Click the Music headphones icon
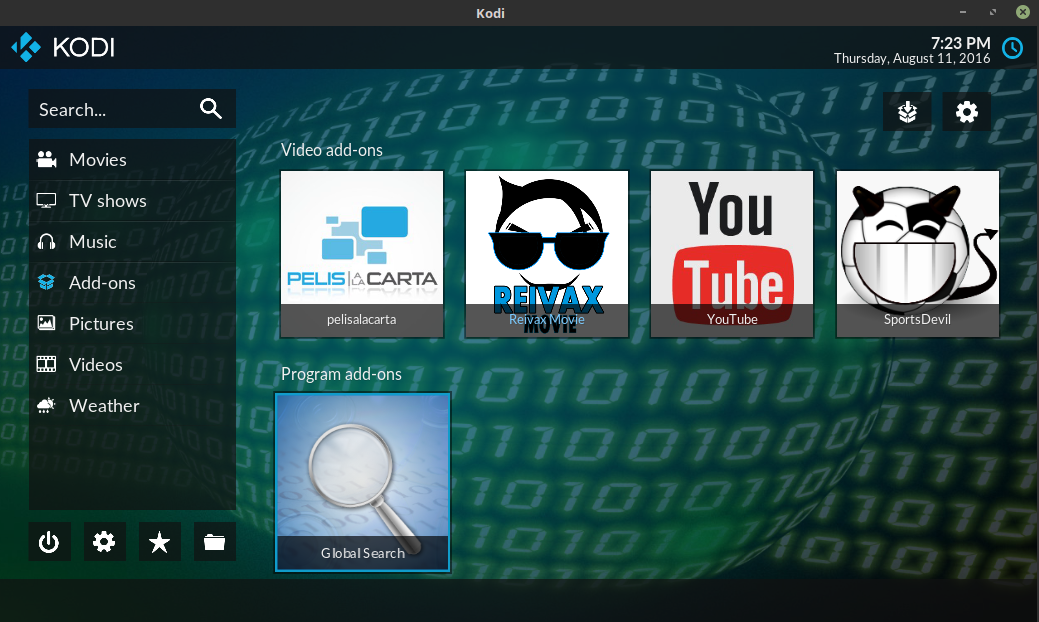 [46, 242]
